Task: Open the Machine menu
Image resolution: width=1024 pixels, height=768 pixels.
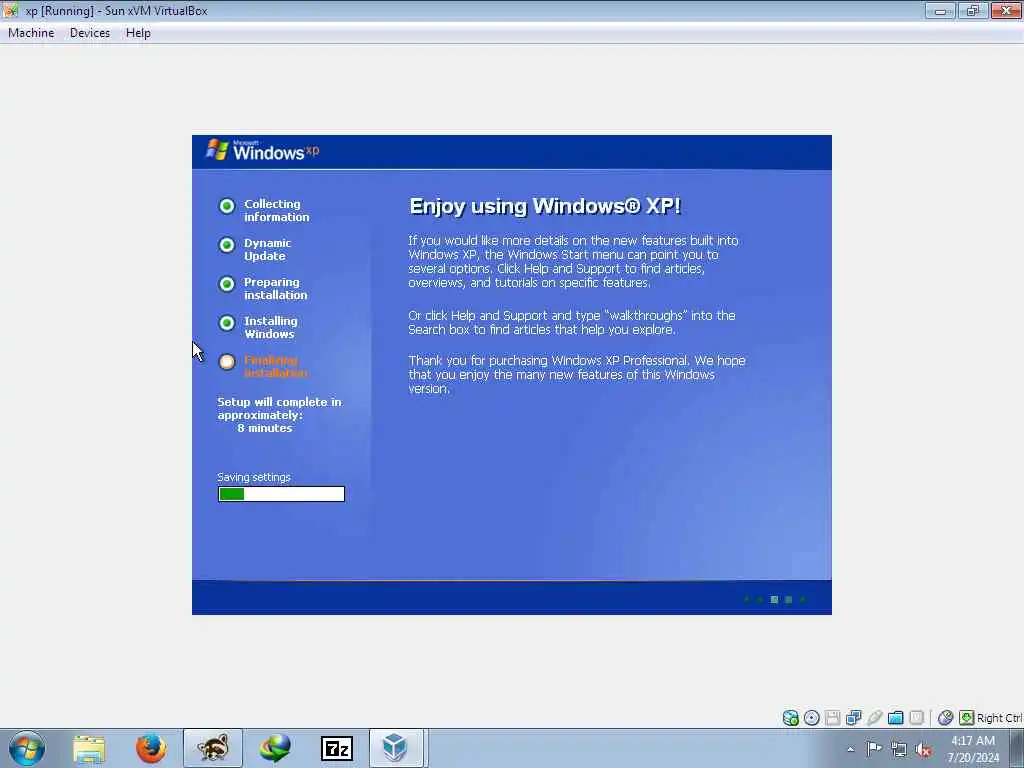Action: pyautogui.click(x=31, y=33)
